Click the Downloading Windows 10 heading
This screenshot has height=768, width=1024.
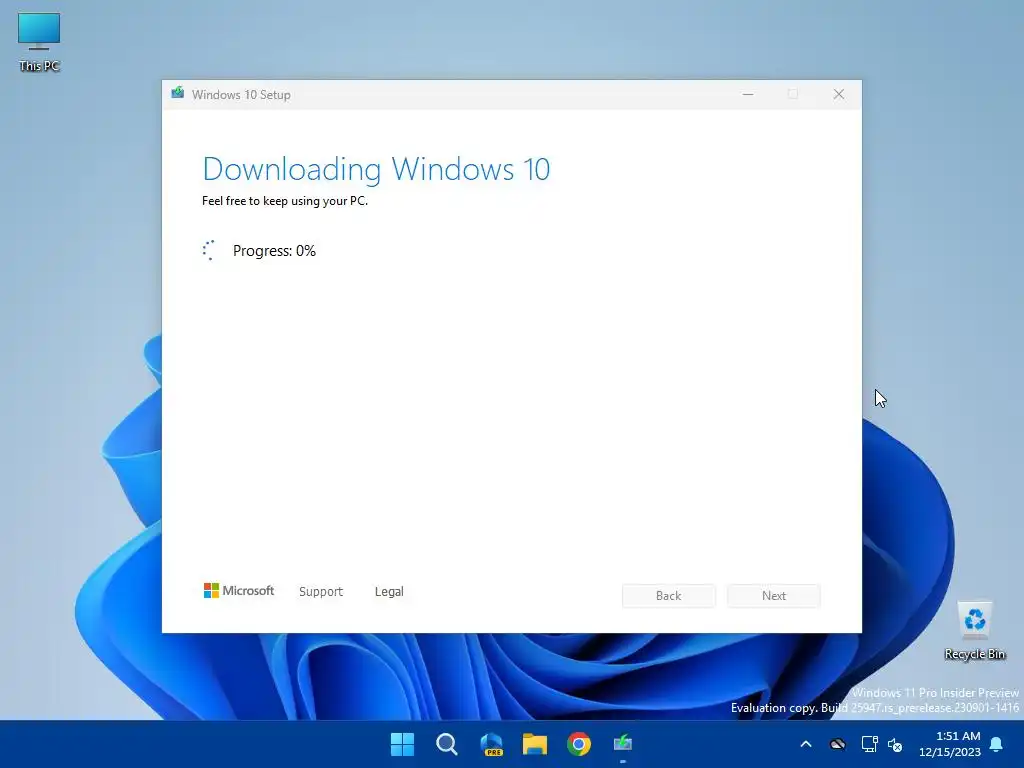[376, 169]
